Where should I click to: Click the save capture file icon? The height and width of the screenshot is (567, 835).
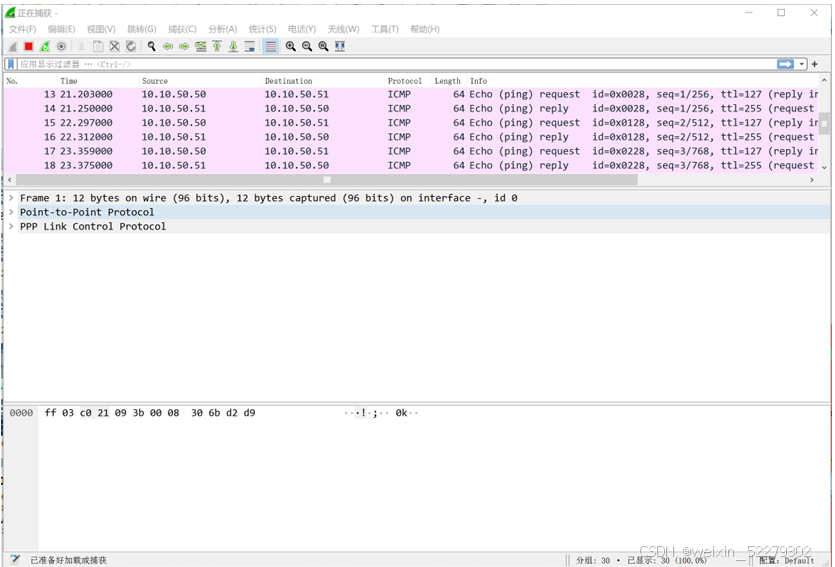(98, 46)
